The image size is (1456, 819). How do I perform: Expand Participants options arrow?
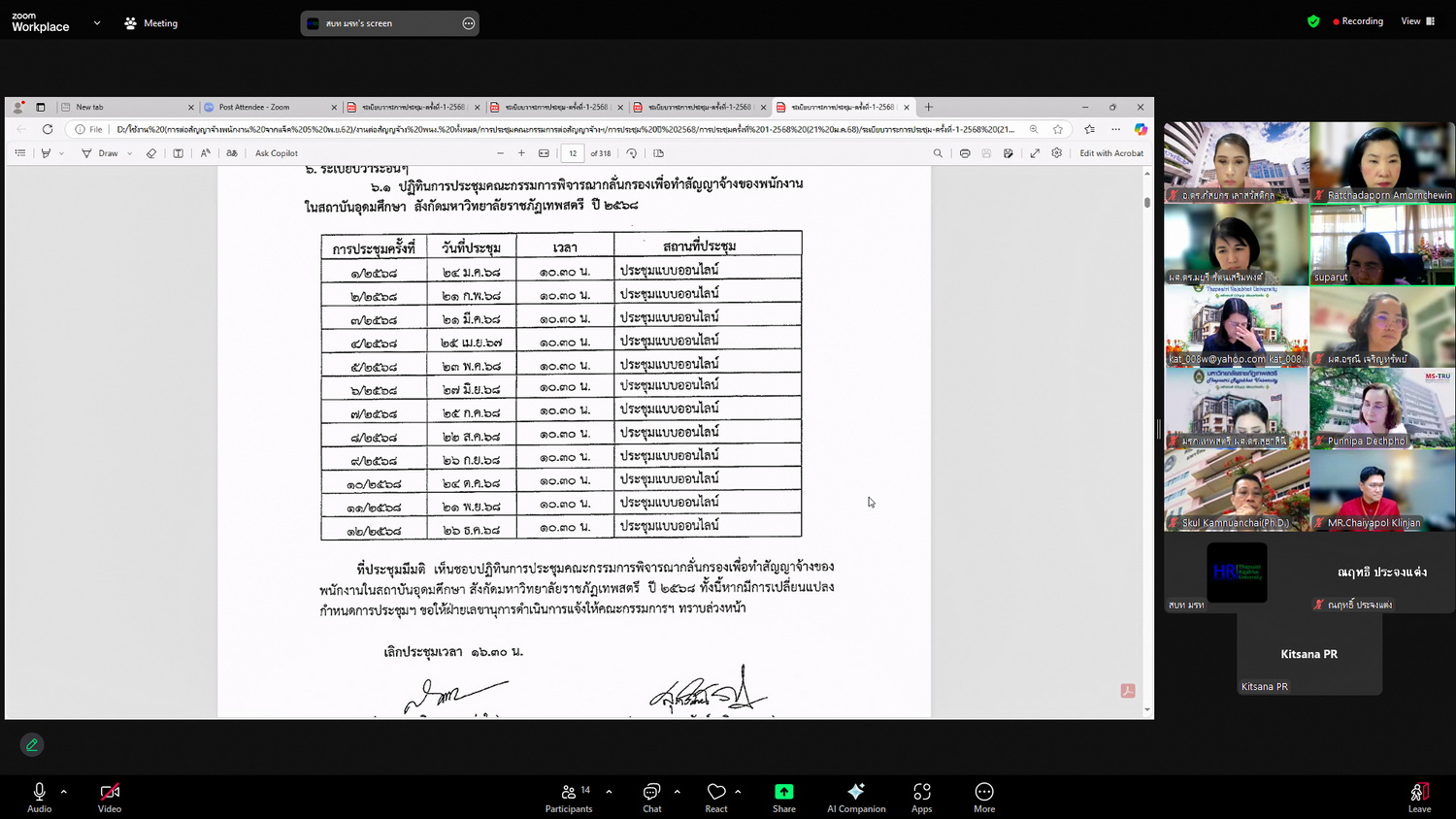609,792
